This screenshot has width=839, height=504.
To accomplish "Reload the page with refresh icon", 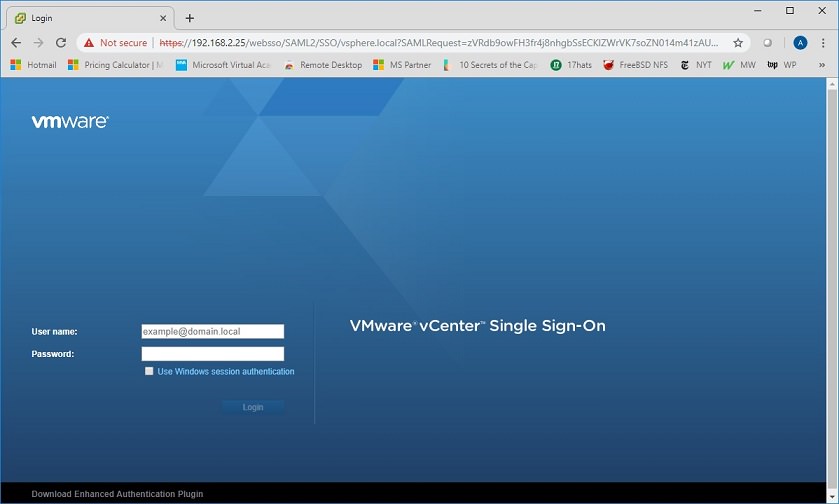I will tap(61, 43).
